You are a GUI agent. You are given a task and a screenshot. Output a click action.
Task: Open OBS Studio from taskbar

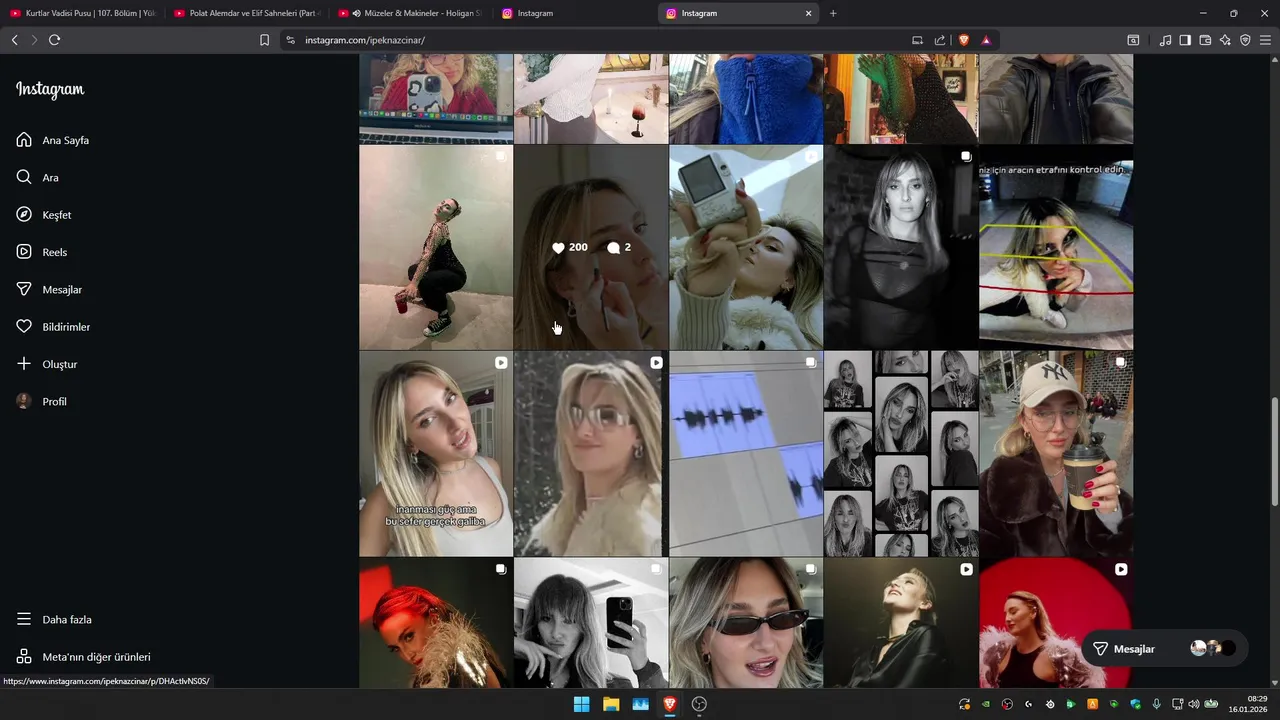(x=699, y=704)
